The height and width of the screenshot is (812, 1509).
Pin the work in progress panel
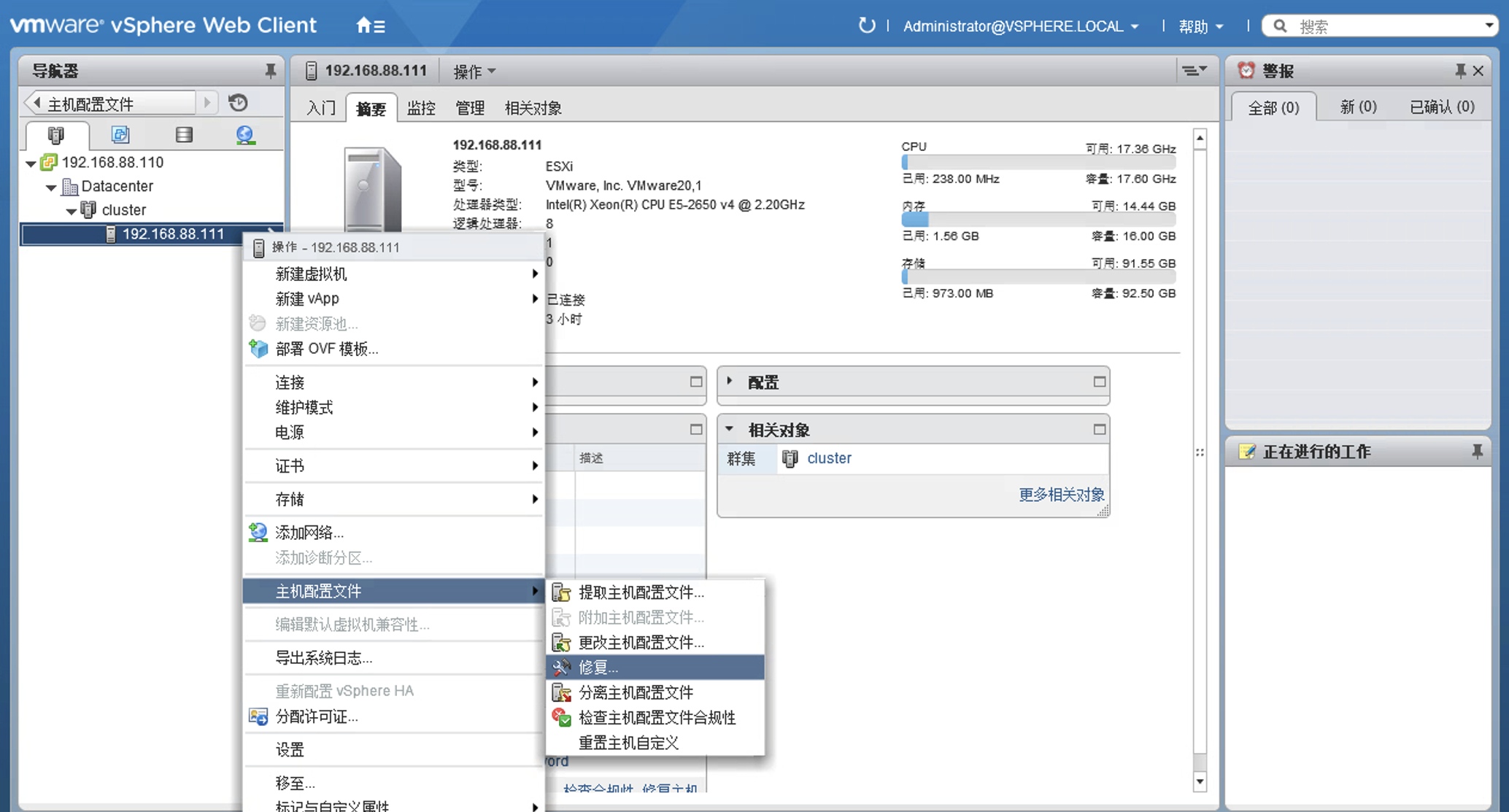[1478, 452]
